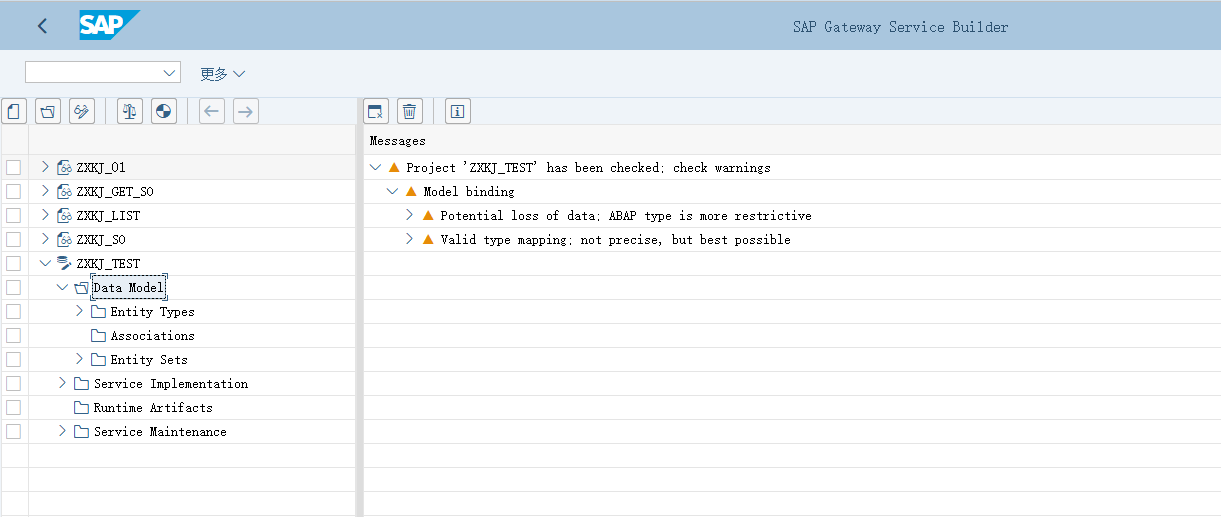Expand the 'Potential loss of data' message

coord(409,215)
